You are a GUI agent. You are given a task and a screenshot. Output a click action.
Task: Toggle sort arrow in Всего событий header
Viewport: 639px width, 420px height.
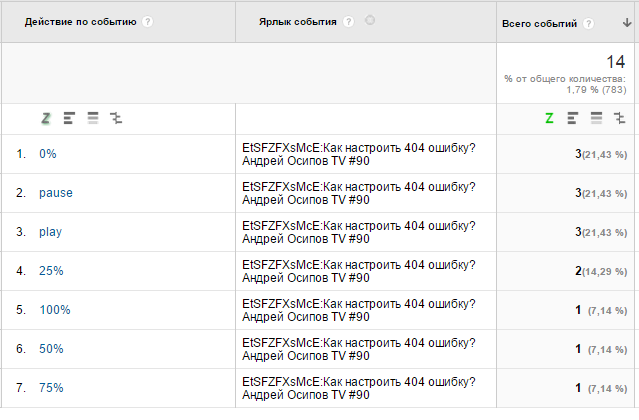626,23
